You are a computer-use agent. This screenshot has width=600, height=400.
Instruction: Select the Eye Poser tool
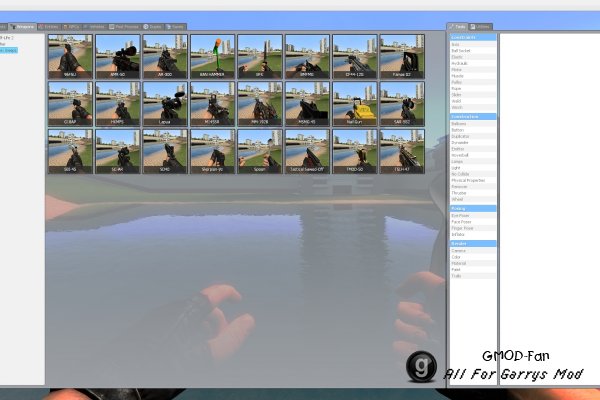tap(473, 216)
